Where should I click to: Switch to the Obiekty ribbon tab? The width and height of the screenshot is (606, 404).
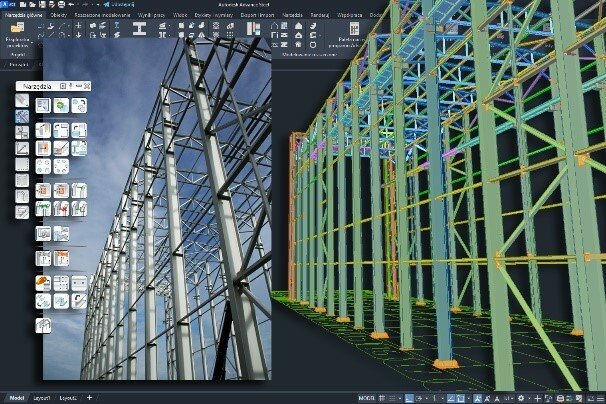pos(58,15)
